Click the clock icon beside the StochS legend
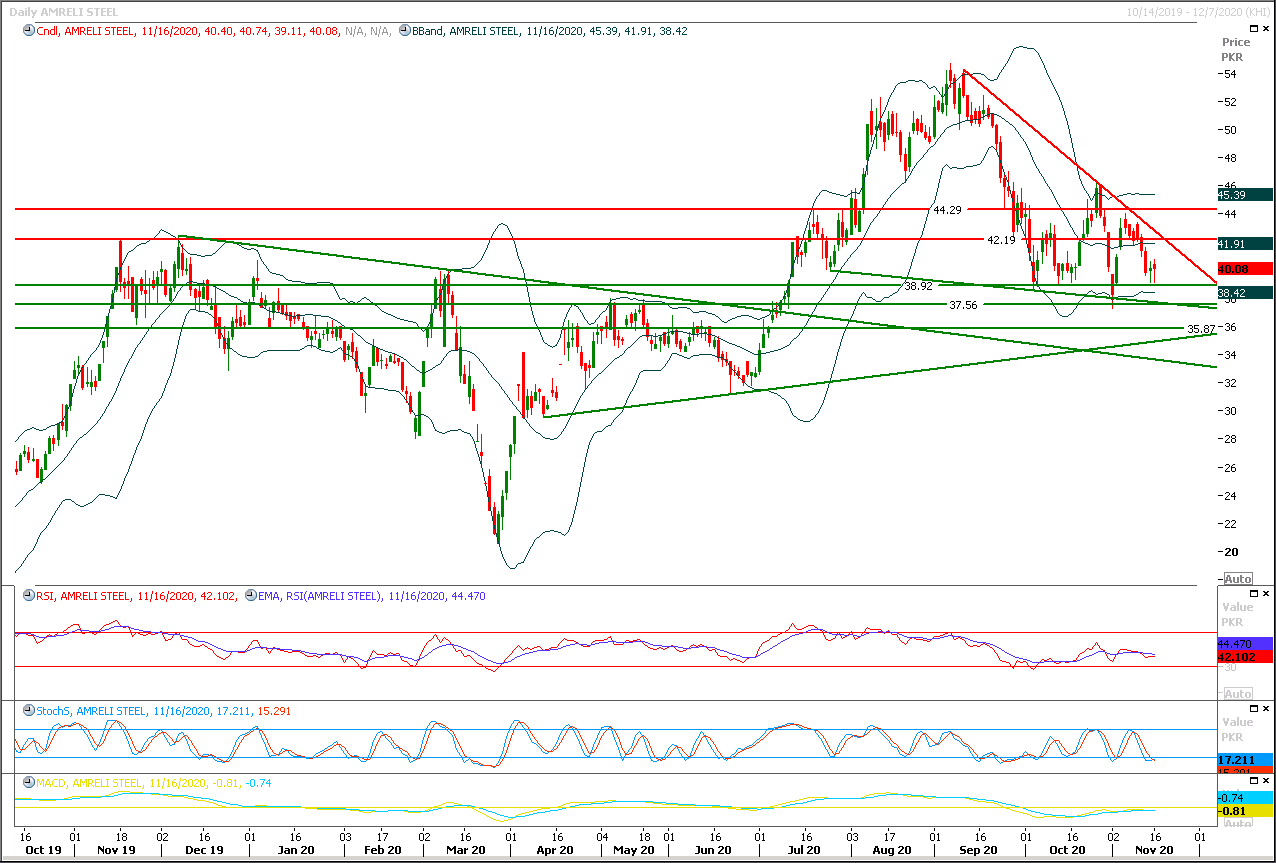1276x863 pixels. [x=27, y=711]
